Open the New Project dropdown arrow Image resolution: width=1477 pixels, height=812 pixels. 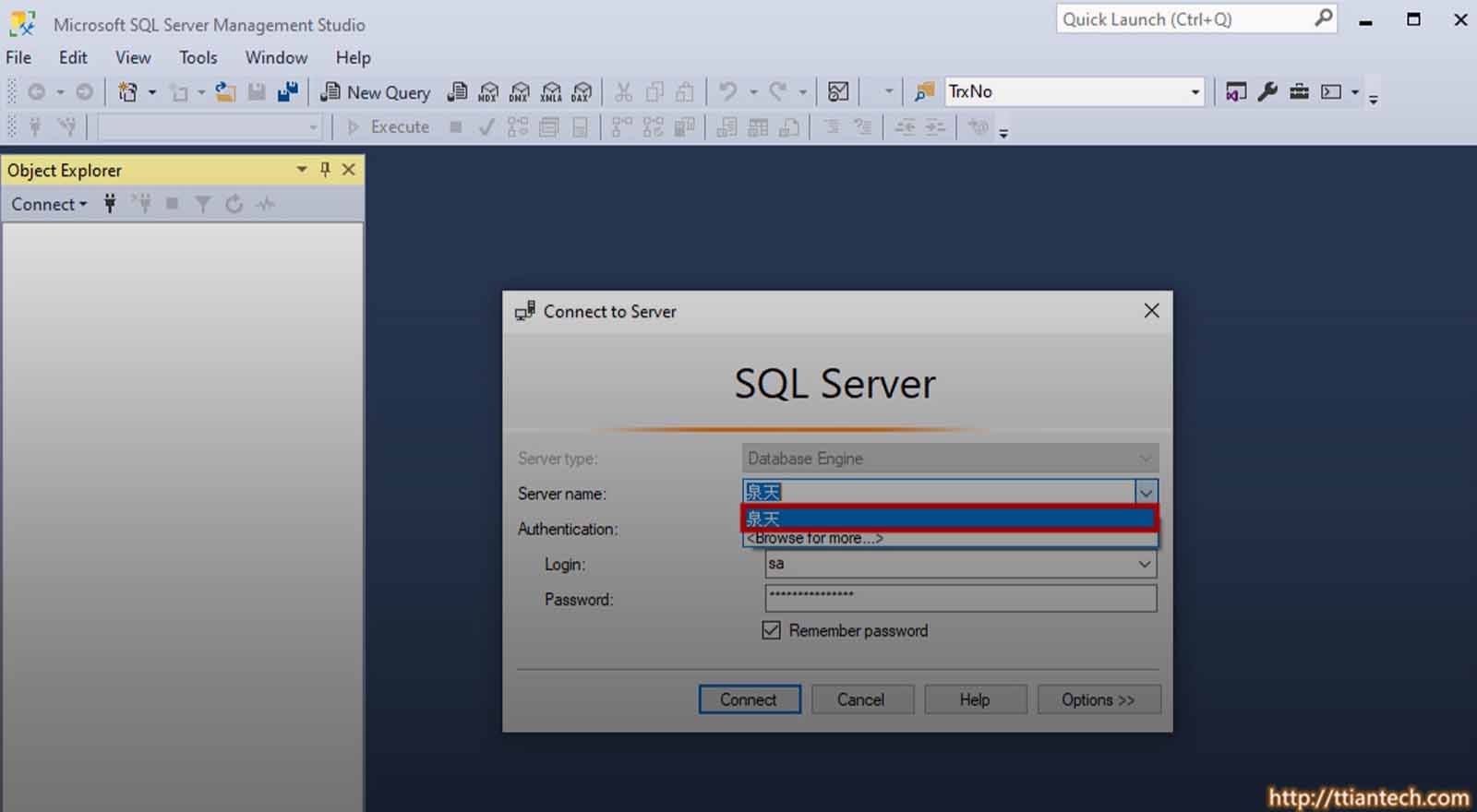click(x=152, y=91)
